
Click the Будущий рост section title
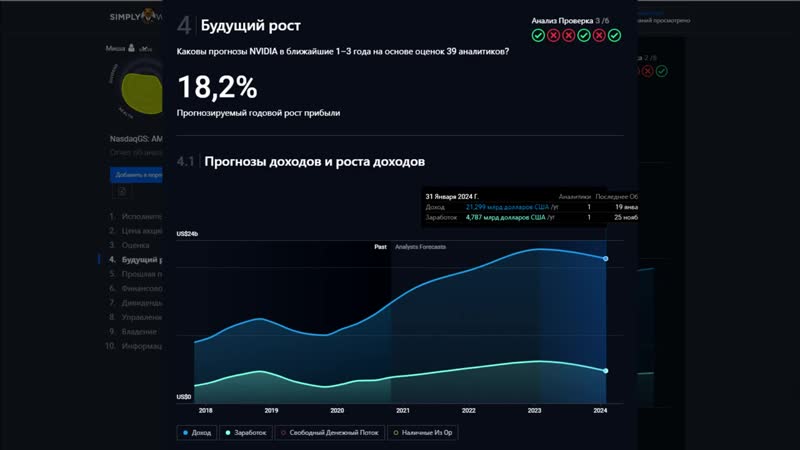pos(251,26)
